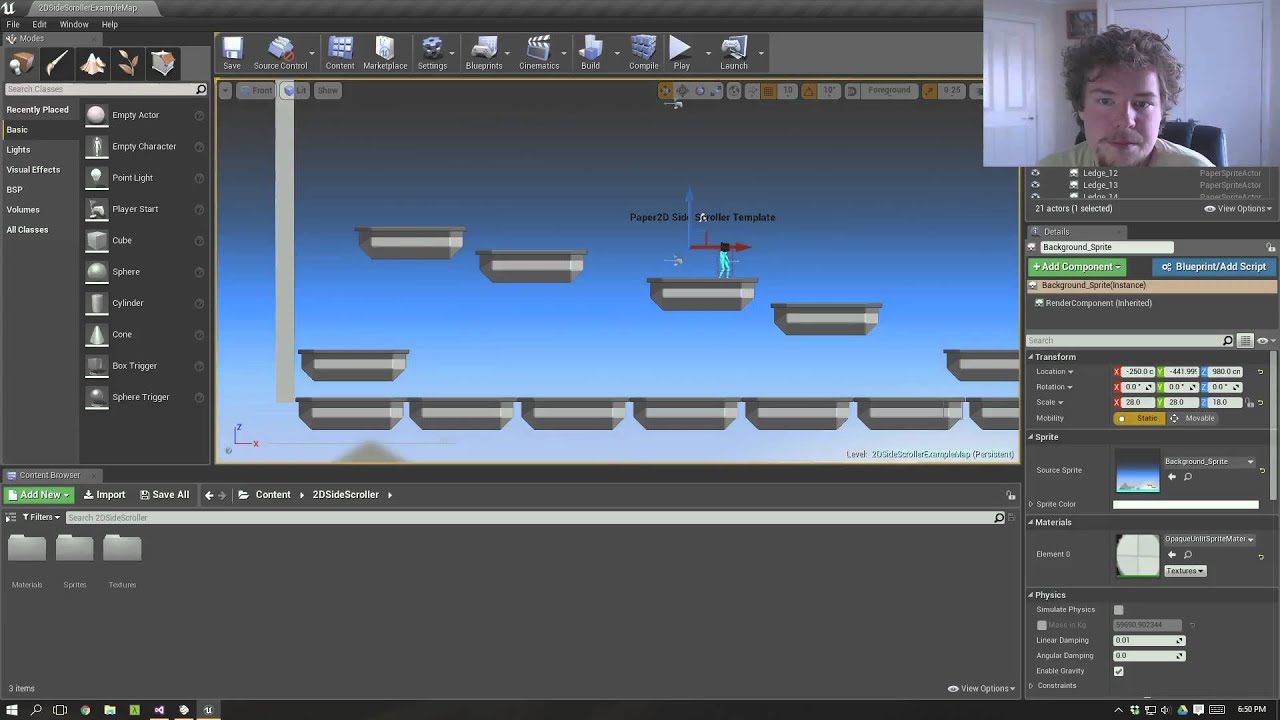The image size is (1280, 720).
Task: Select the Cone primitive item
Action: (145, 334)
